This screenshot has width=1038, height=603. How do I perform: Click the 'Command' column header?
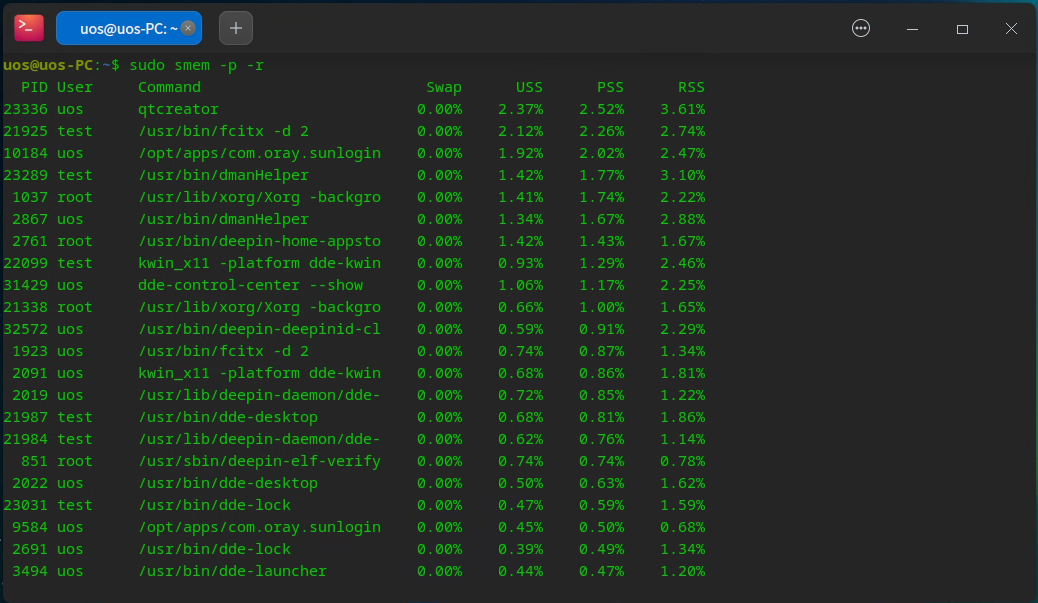point(169,87)
